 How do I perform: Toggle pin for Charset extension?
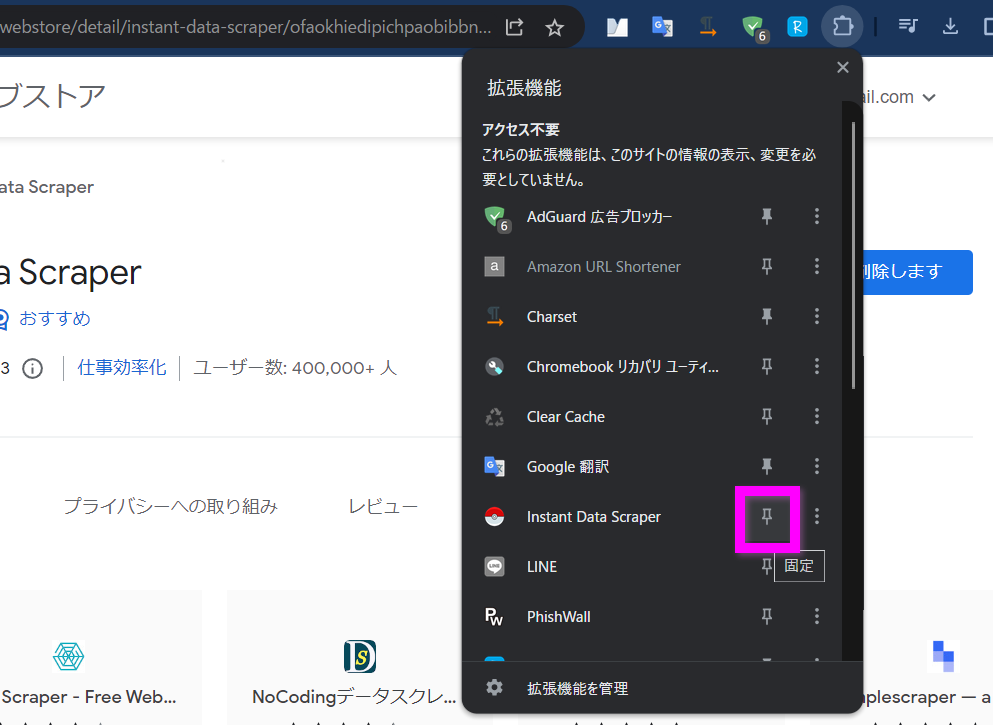click(767, 317)
